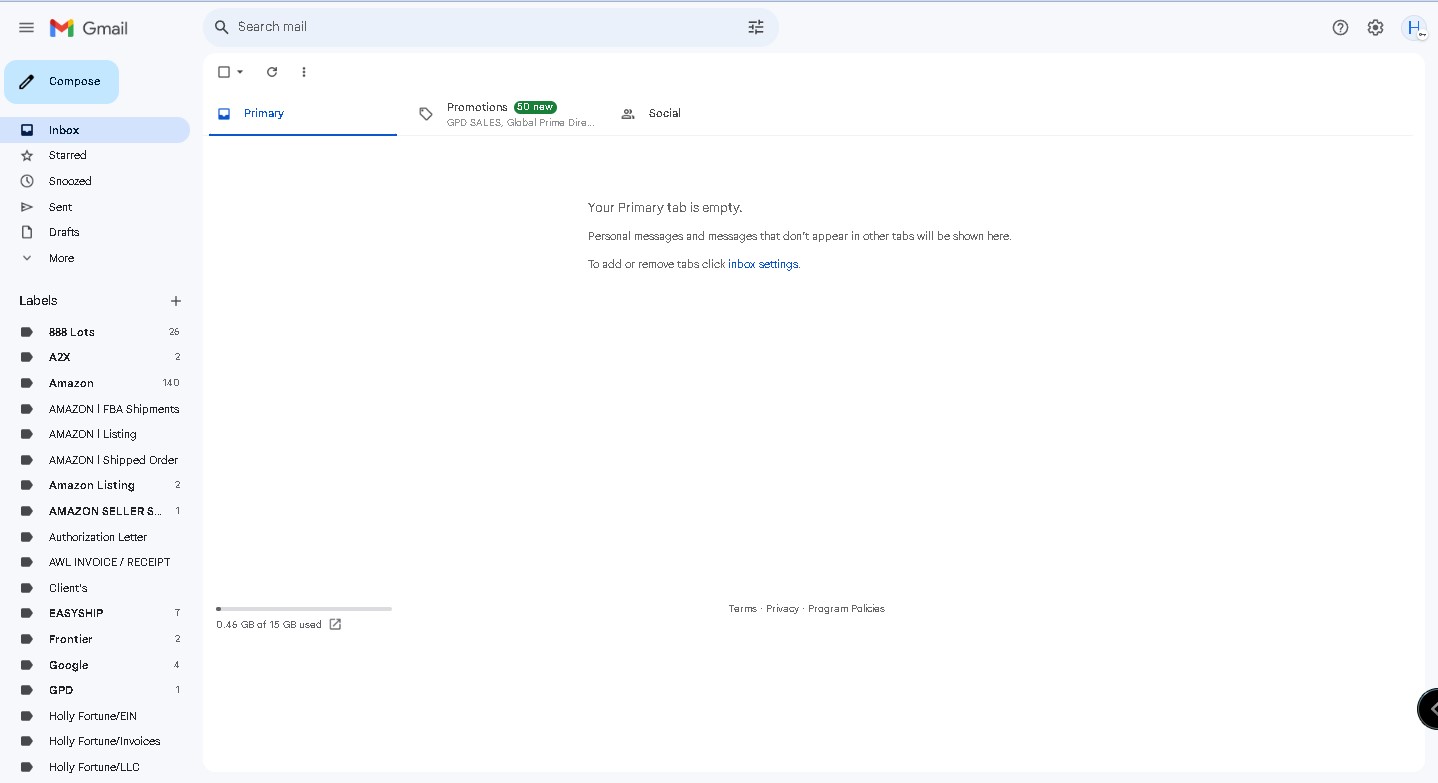This screenshot has height=783, width=1438.
Task: Click the Frontier label icon
Action: pyautogui.click(x=27, y=639)
